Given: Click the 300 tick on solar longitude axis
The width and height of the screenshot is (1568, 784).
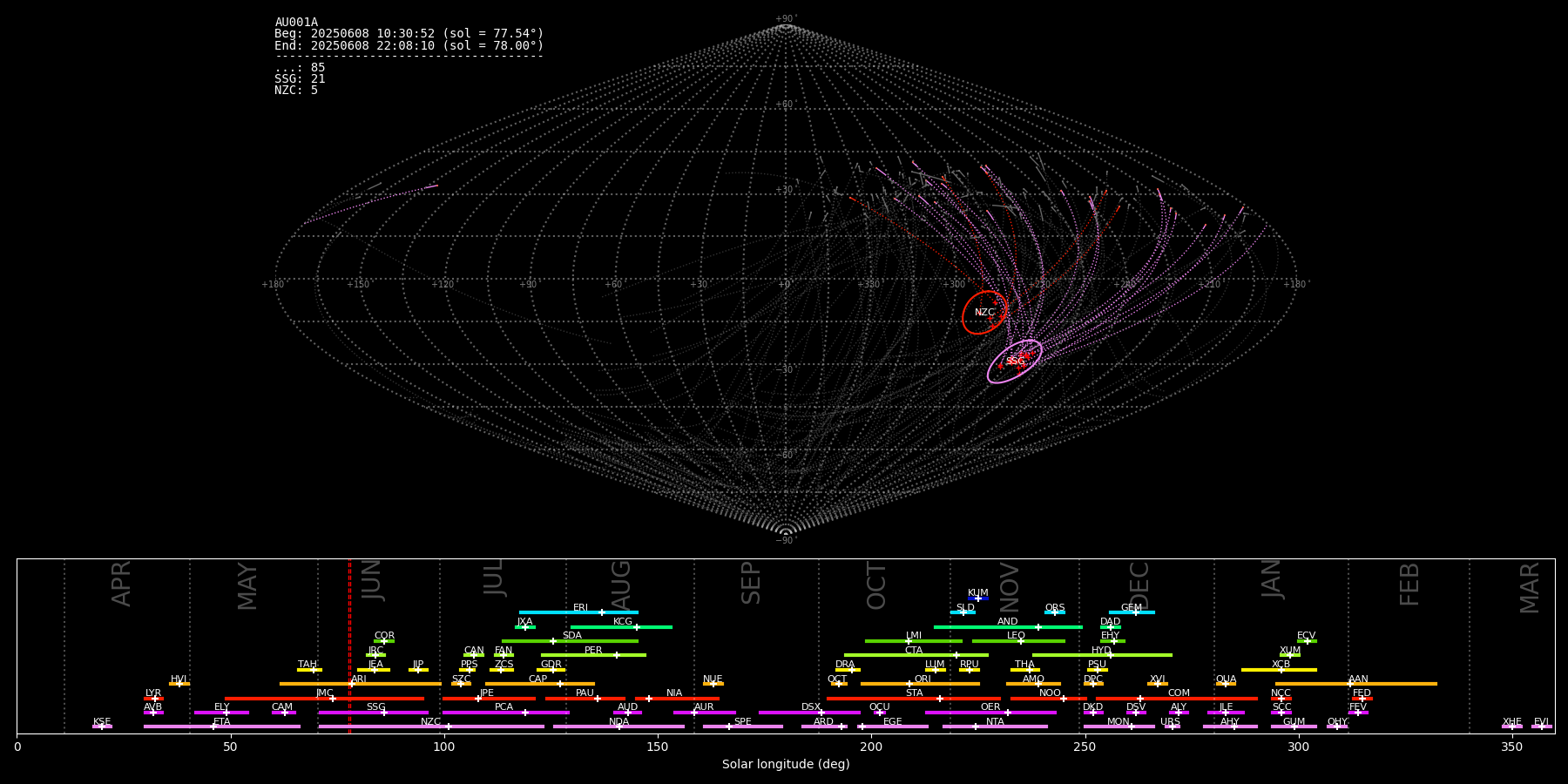Looking at the screenshot, I should [x=1298, y=747].
